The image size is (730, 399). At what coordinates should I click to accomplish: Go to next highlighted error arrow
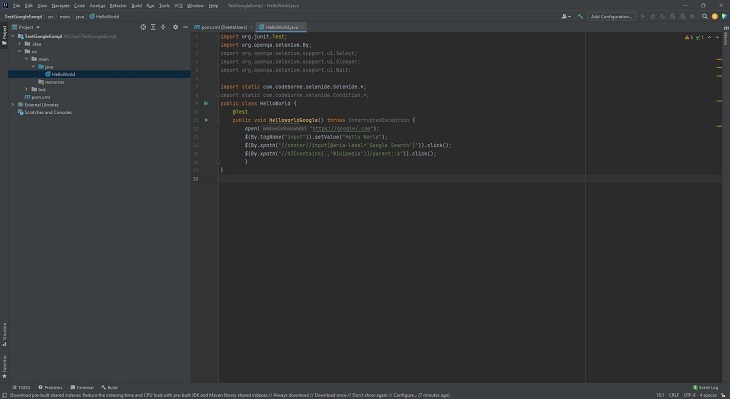717,37
